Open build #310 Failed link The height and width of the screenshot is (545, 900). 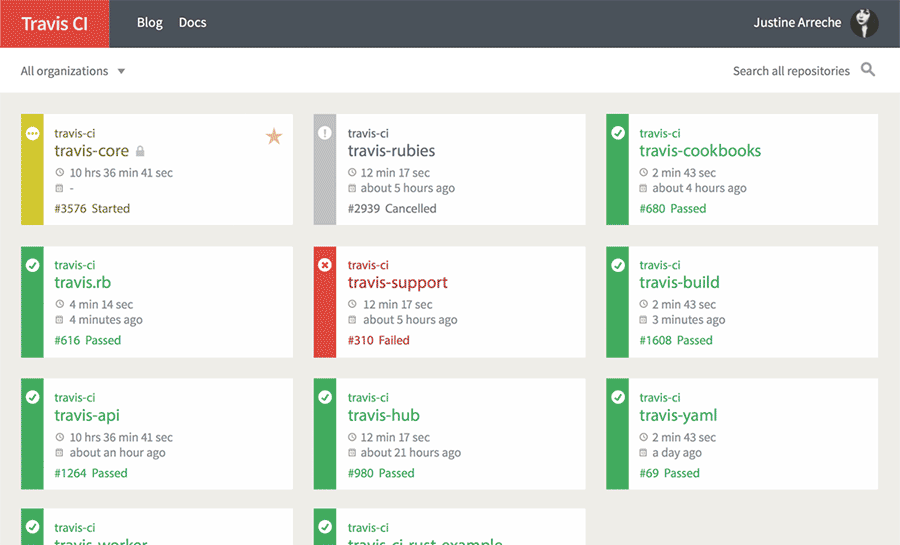pyautogui.click(x=378, y=340)
